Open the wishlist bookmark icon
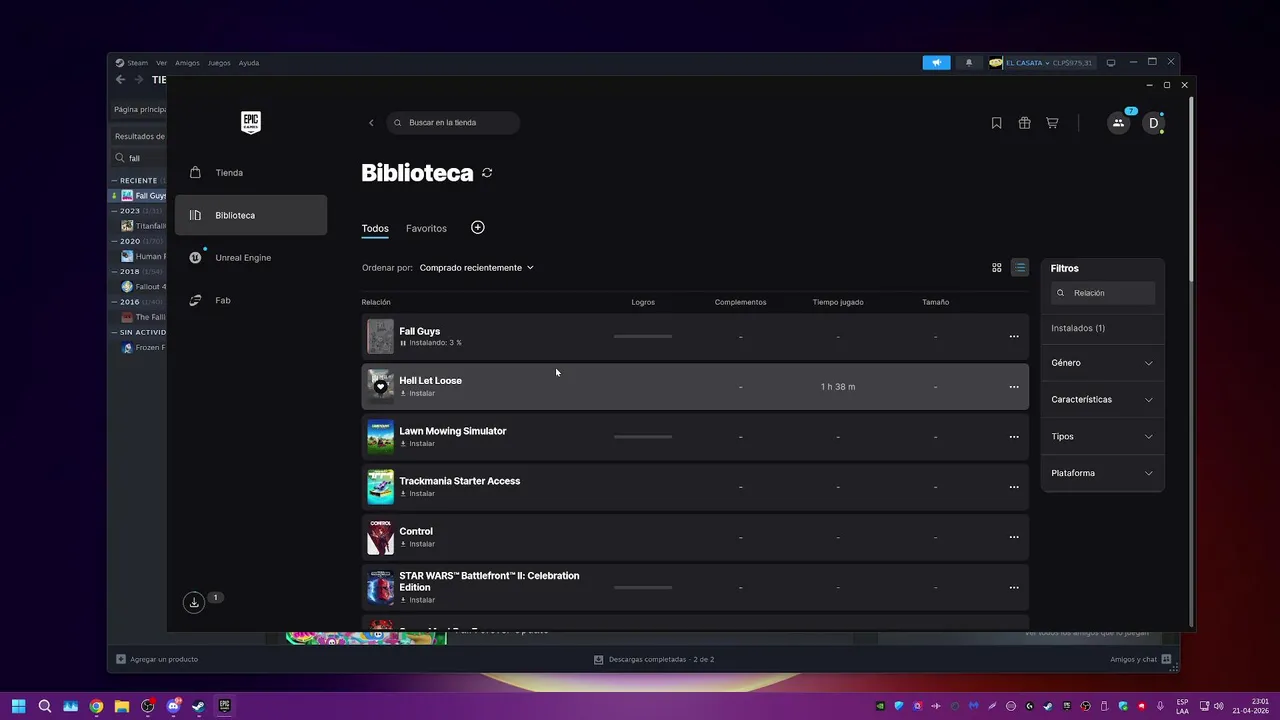Image resolution: width=1280 pixels, height=720 pixels. point(996,123)
